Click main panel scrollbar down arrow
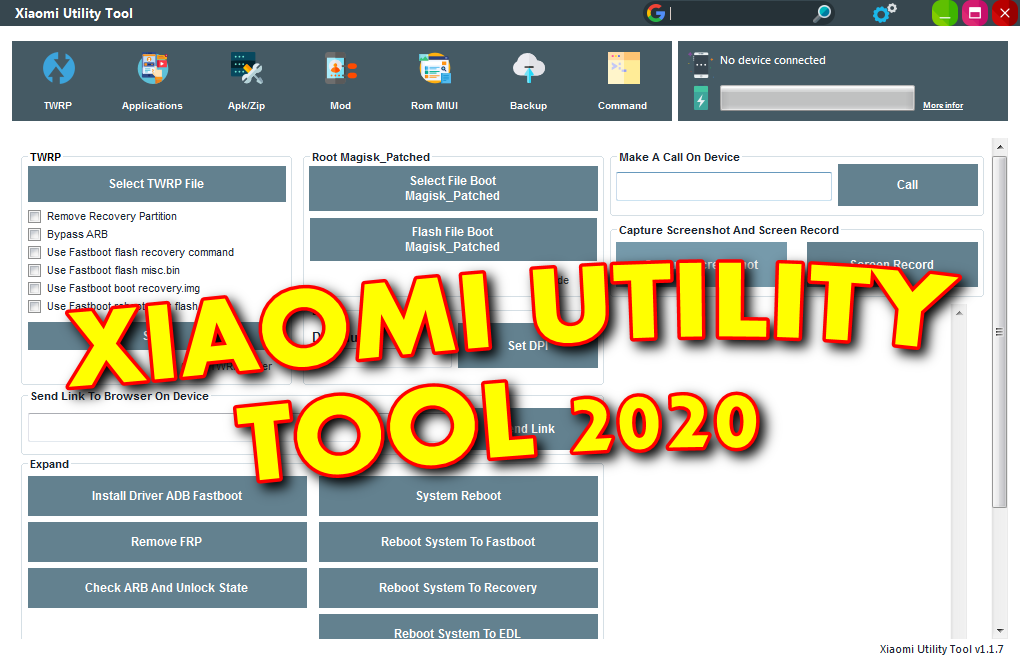 (1000, 631)
